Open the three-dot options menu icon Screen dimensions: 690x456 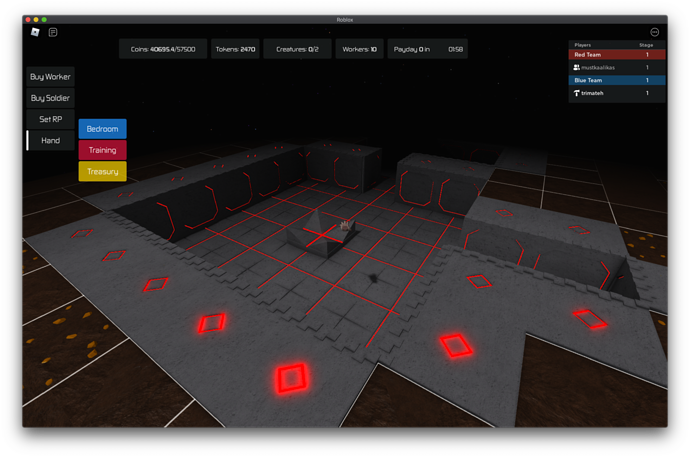(654, 32)
